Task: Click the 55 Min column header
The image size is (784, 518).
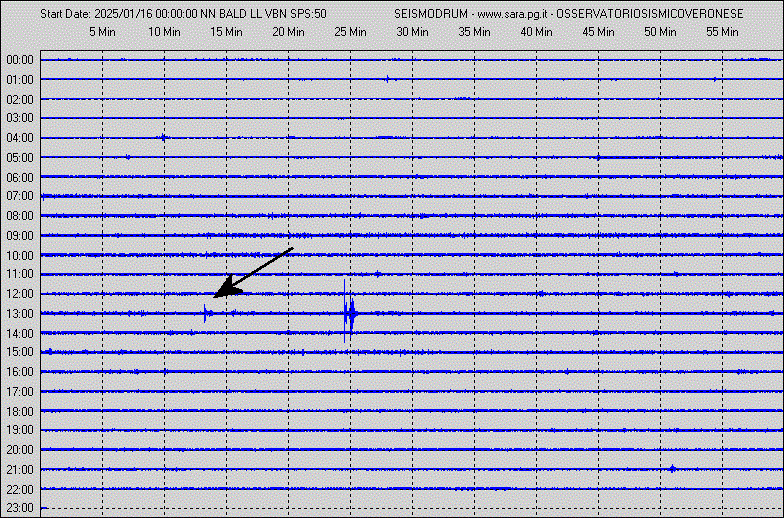Action: click(x=722, y=32)
